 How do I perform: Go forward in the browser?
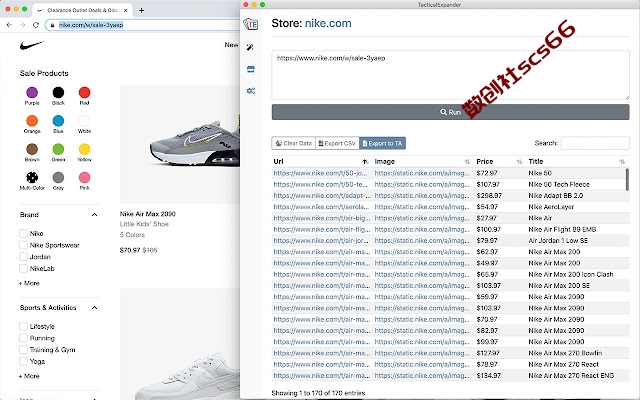point(22,25)
